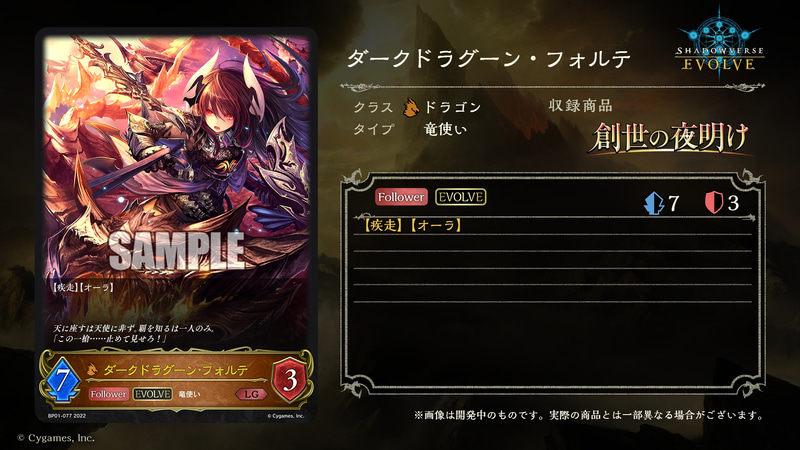800x450 pixels.
Task: Click the blue attack sword icon in info panel
Action: point(654,203)
